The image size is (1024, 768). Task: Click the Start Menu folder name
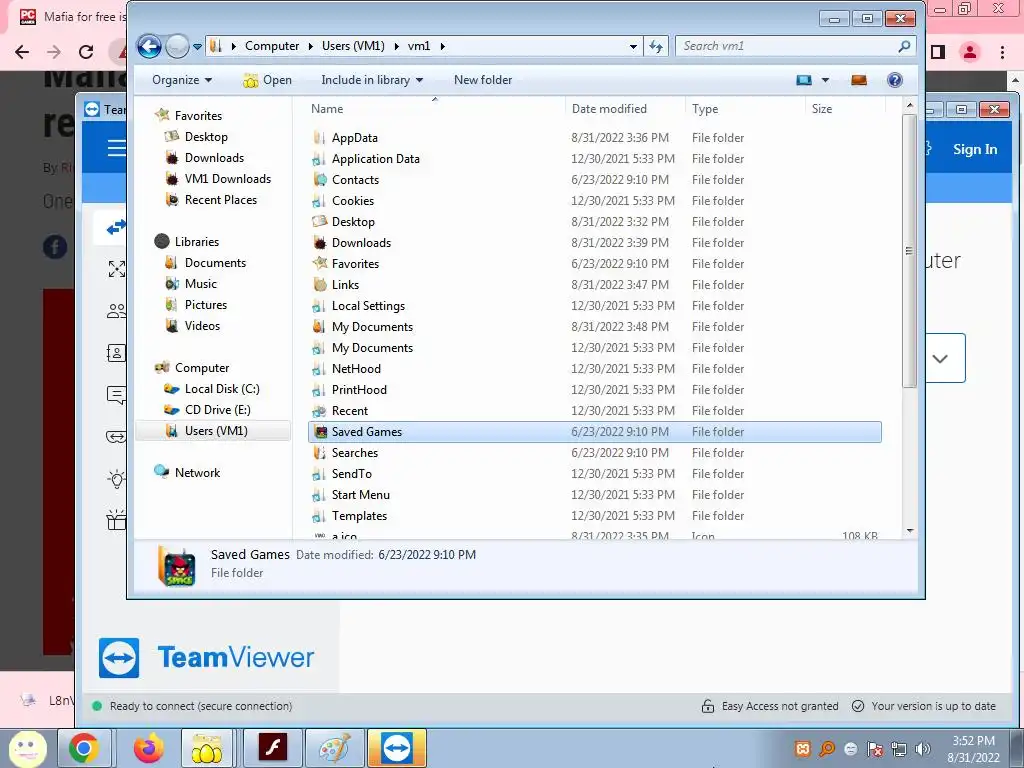click(x=360, y=494)
